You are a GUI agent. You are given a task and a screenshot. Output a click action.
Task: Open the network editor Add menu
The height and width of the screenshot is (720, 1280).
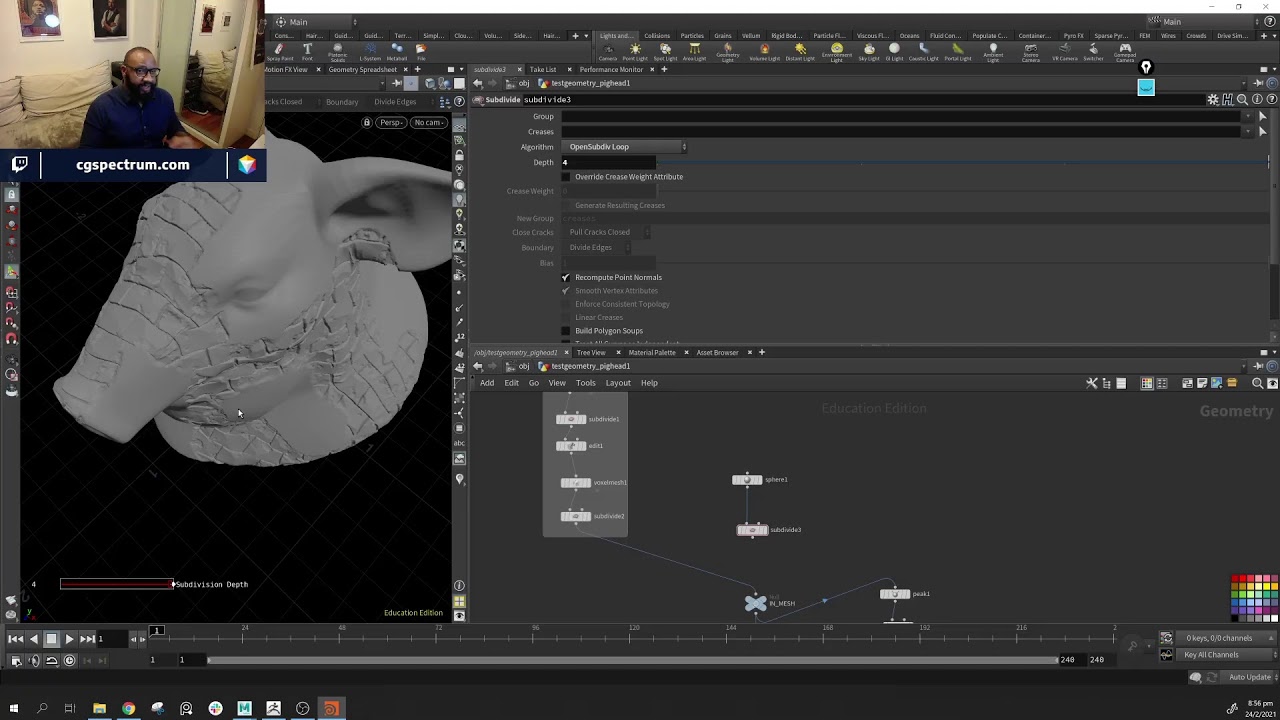click(x=487, y=383)
